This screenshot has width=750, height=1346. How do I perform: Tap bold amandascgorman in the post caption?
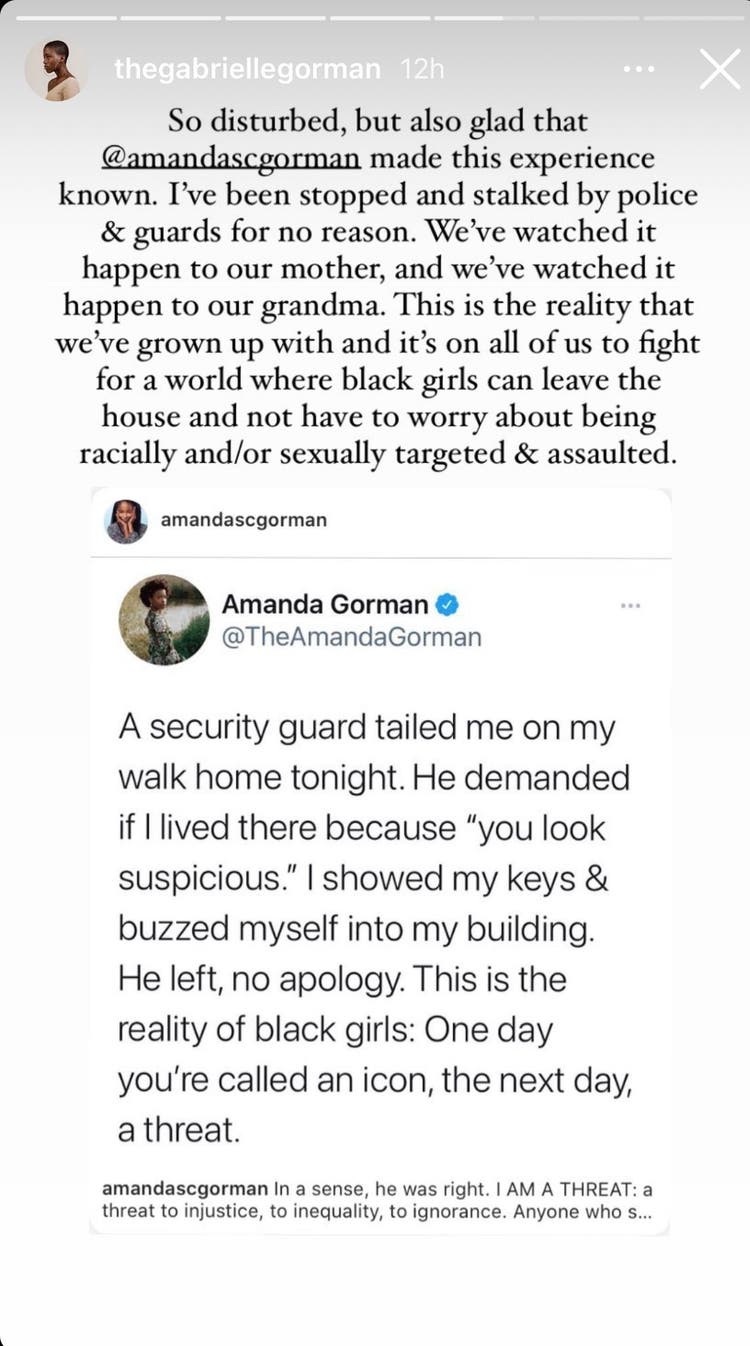coord(184,1189)
